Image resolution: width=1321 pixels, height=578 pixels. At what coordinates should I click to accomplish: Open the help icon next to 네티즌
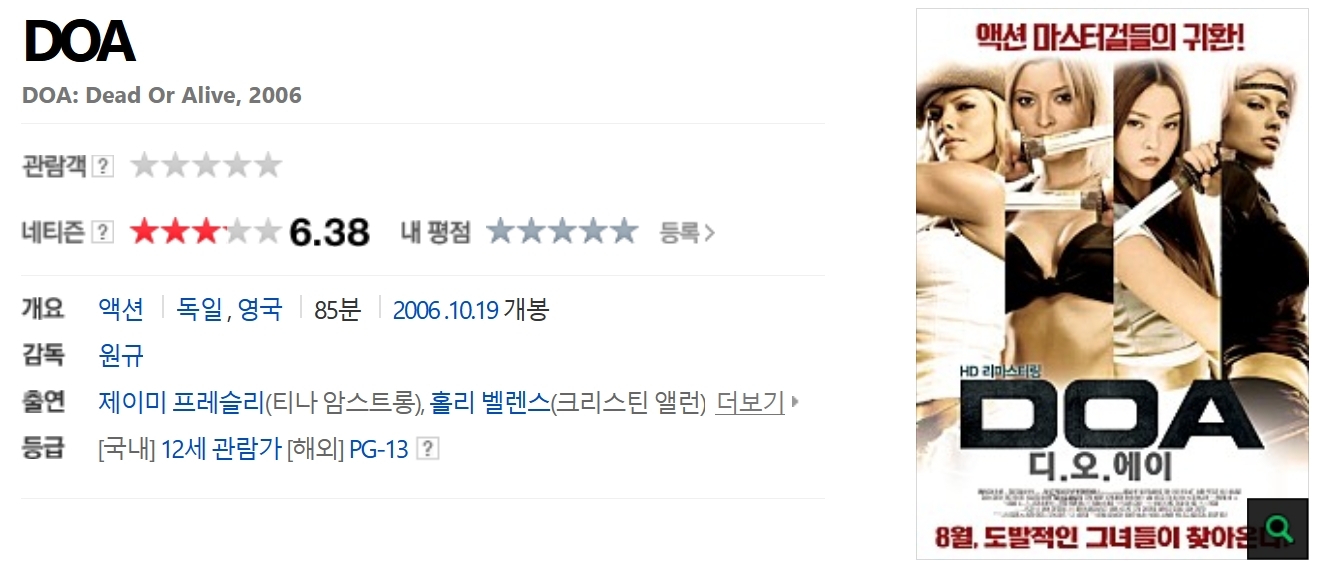(102, 232)
